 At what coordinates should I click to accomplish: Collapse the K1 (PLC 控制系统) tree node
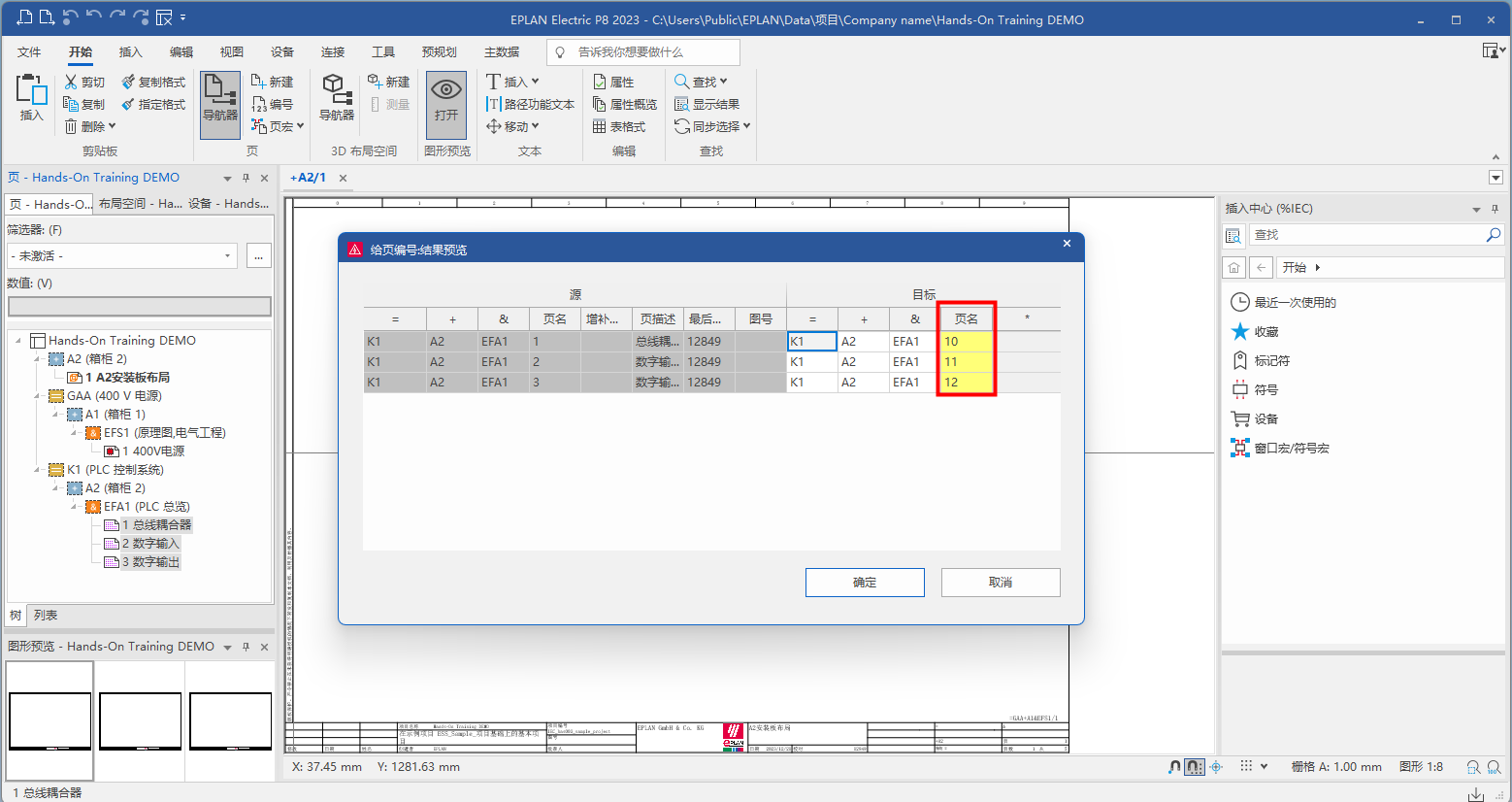coord(37,470)
